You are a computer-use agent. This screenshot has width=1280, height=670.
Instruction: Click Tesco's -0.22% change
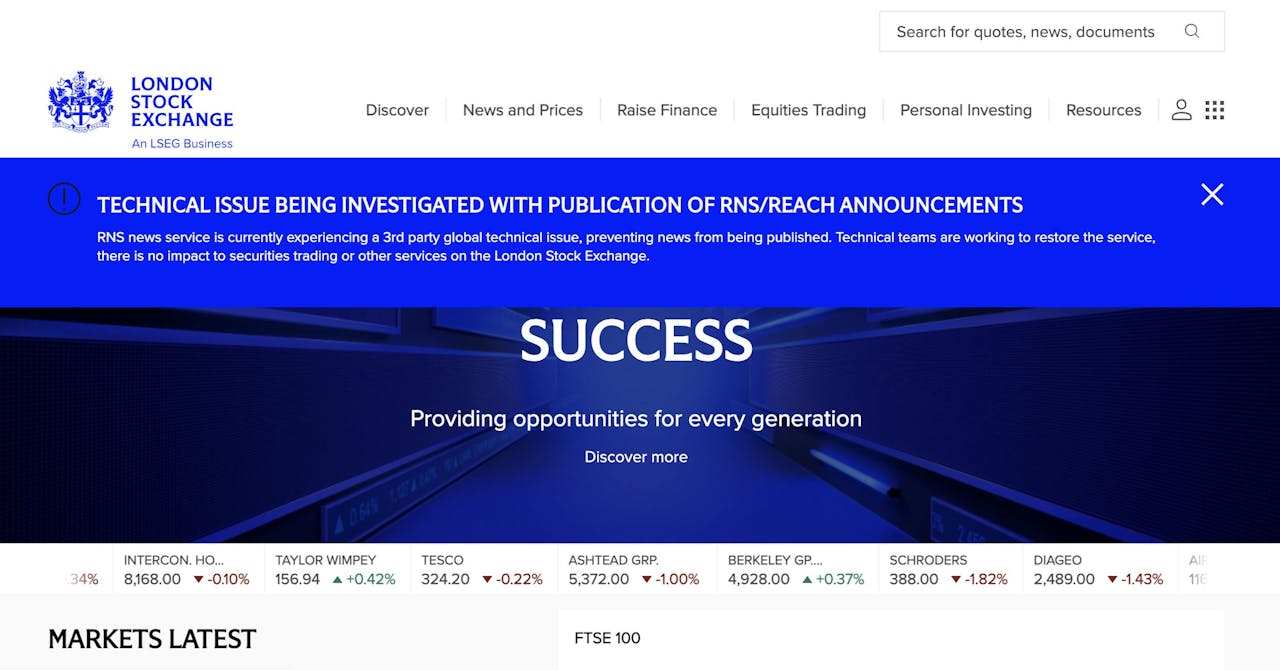pyautogui.click(x=512, y=579)
